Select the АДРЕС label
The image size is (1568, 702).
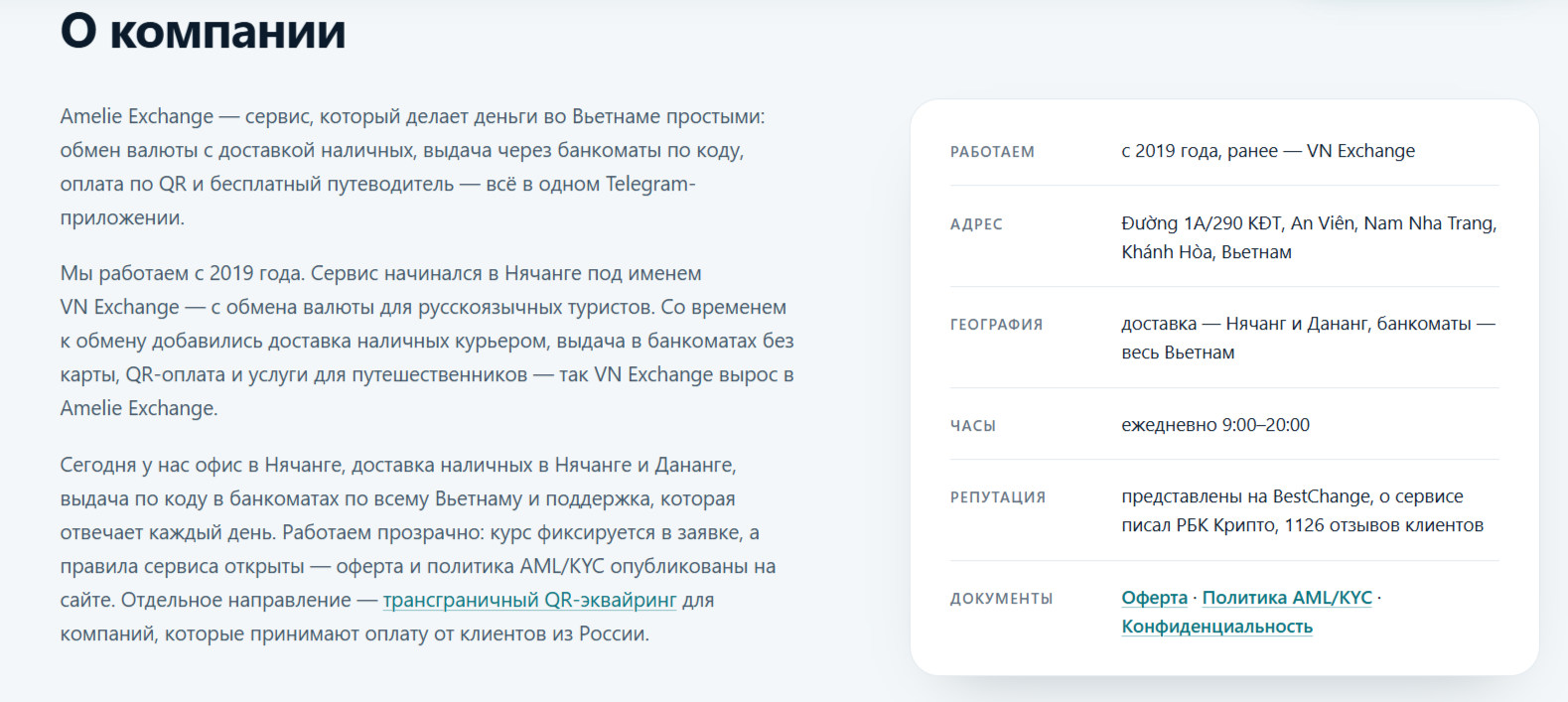pos(976,224)
